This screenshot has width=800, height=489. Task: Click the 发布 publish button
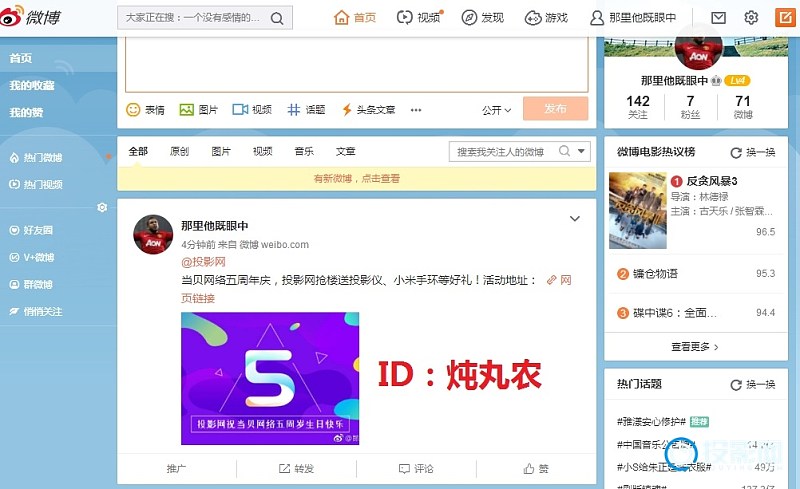[x=555, y=109]
